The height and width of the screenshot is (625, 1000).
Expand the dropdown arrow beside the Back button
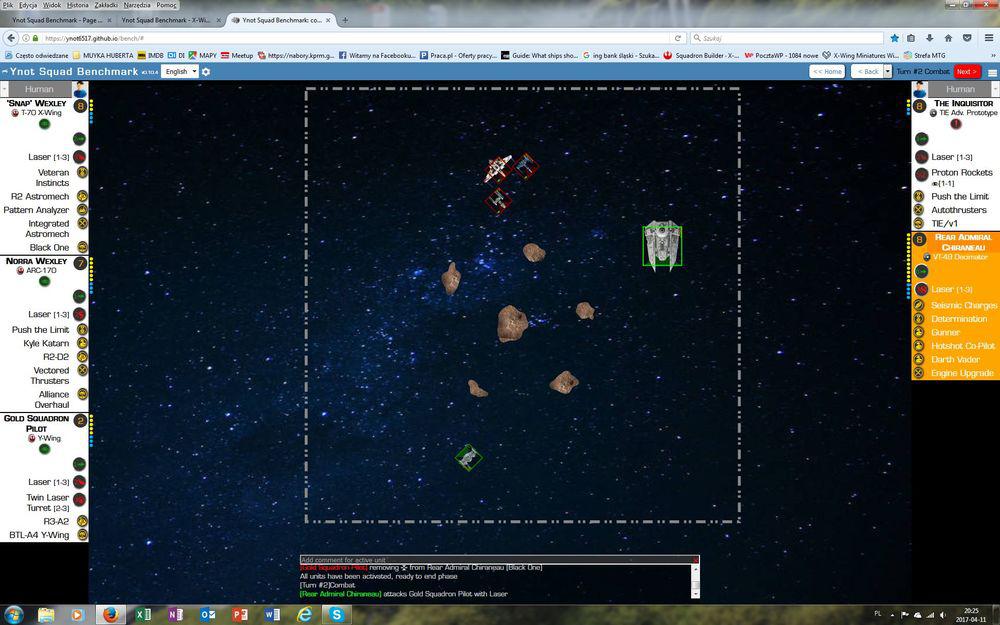(888, 72)
